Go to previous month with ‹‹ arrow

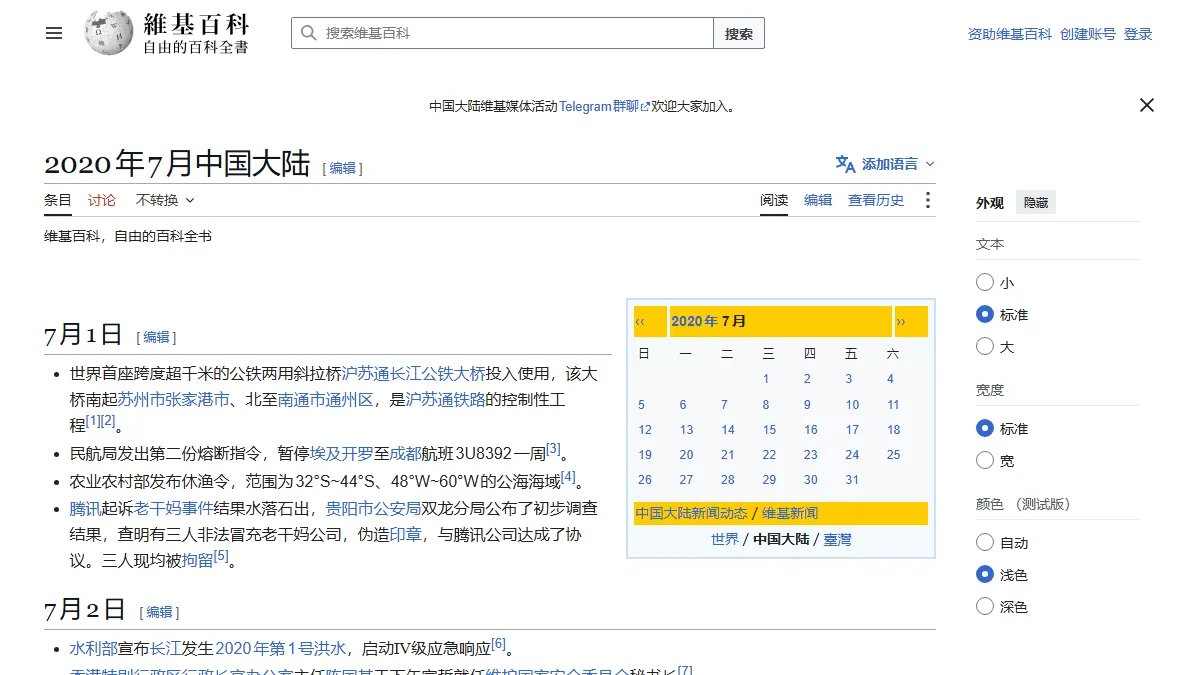(x=640, y=322)
